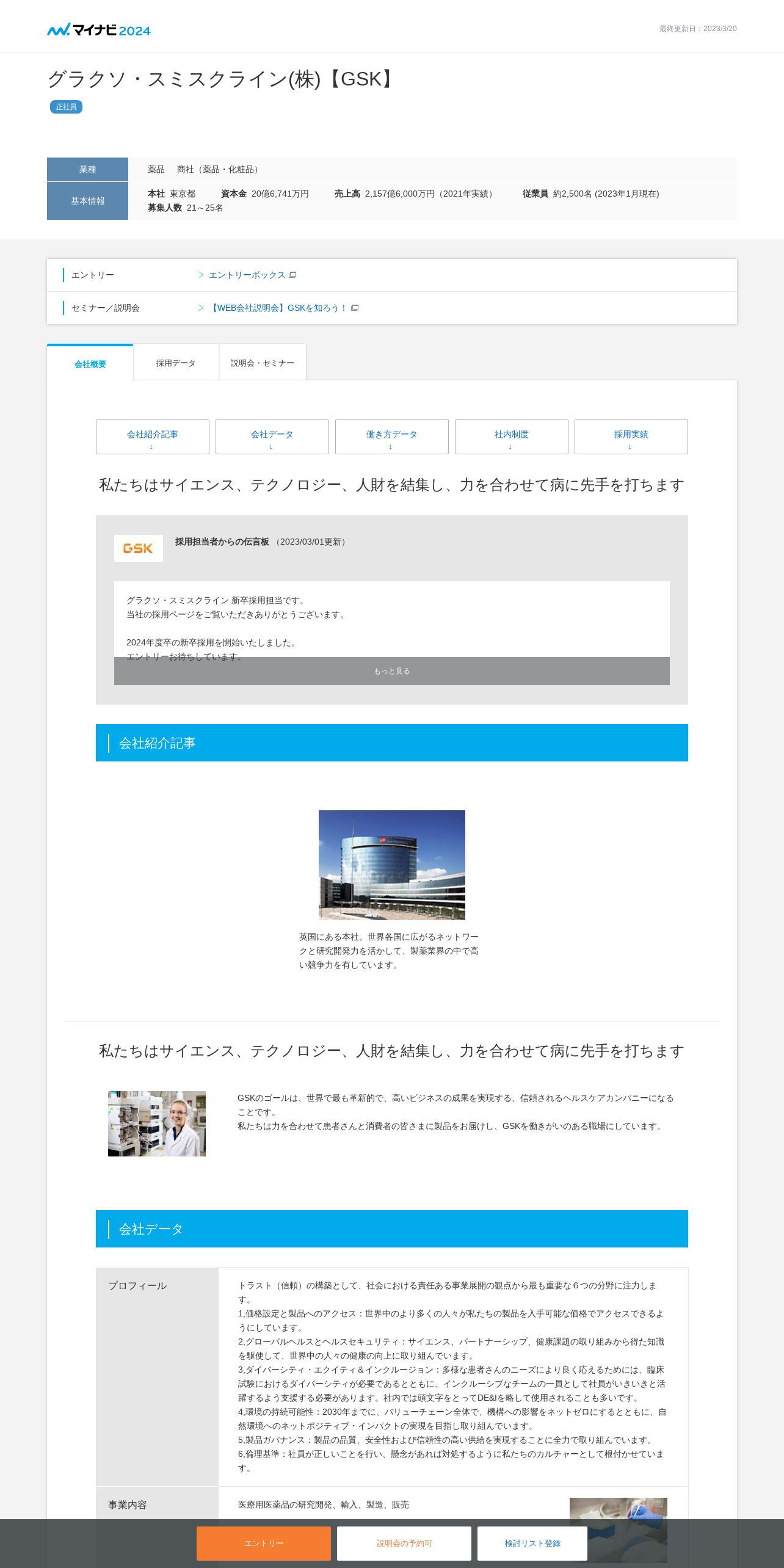This screenshot has height=1568, width=784.
Task: Click the 最終更新日：2023/3/20 text
Action: pos(698,29)
